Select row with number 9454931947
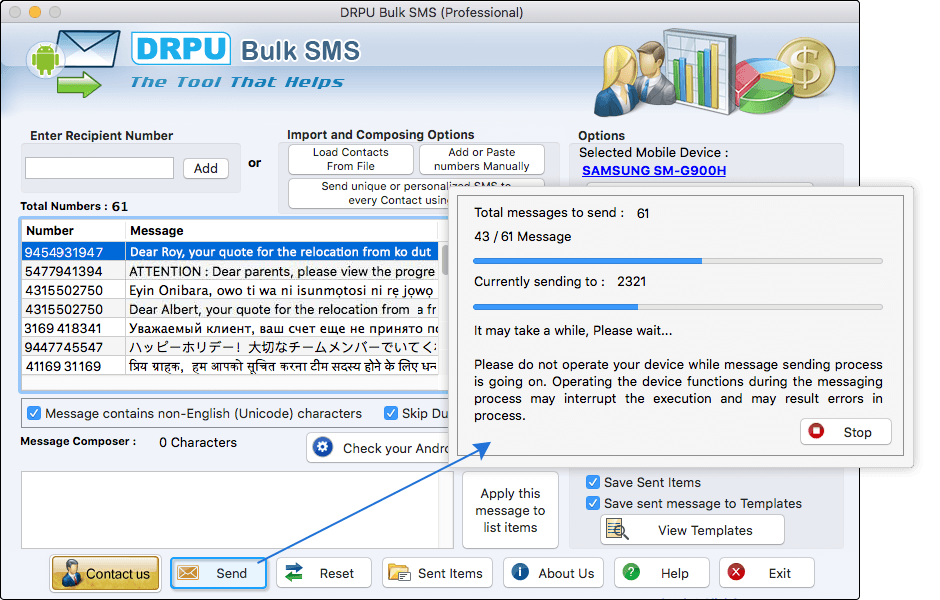Image resolution: width=940 pixels, height=600 pixels. point(231,252)
